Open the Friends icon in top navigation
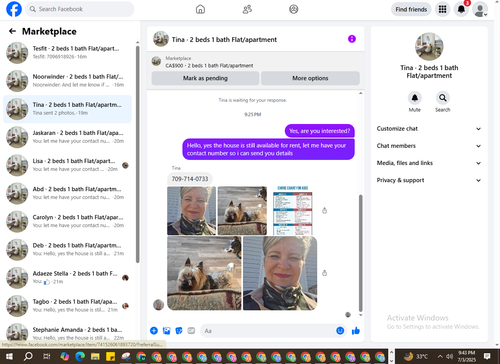Viewport: 500px width, 364px height. pyautogui.click(x=247, y=9)
